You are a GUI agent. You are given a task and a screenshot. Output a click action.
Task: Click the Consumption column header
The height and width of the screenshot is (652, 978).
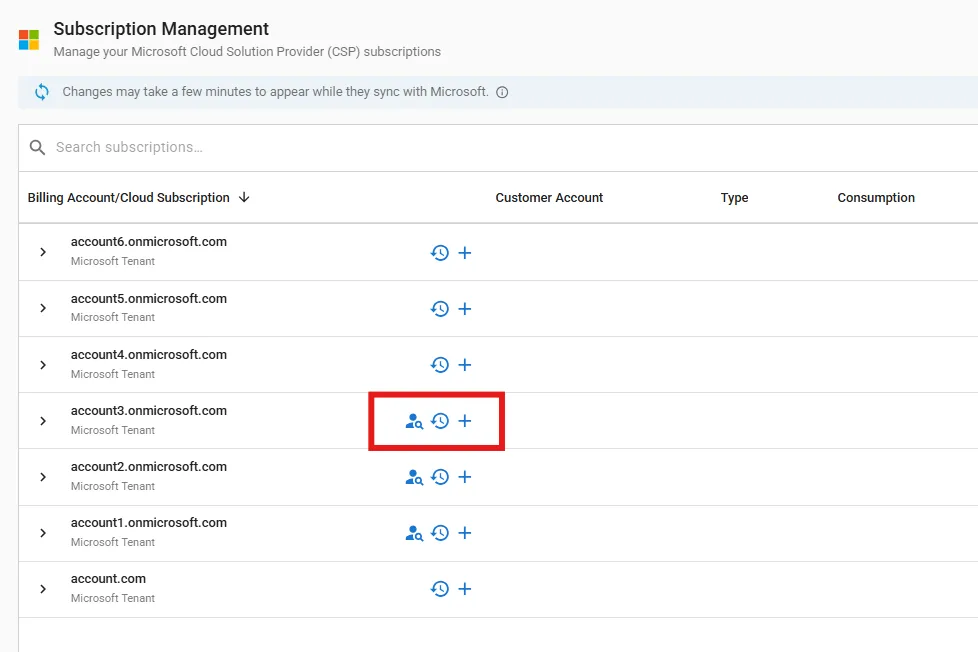(876, 198)
